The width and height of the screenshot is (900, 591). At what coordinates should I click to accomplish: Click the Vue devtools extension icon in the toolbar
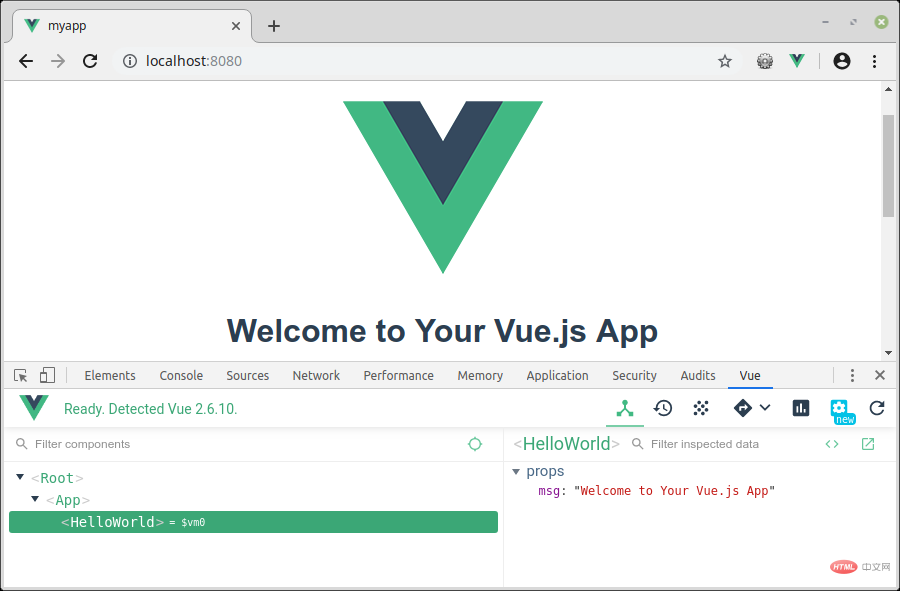[x=797, y=61]
